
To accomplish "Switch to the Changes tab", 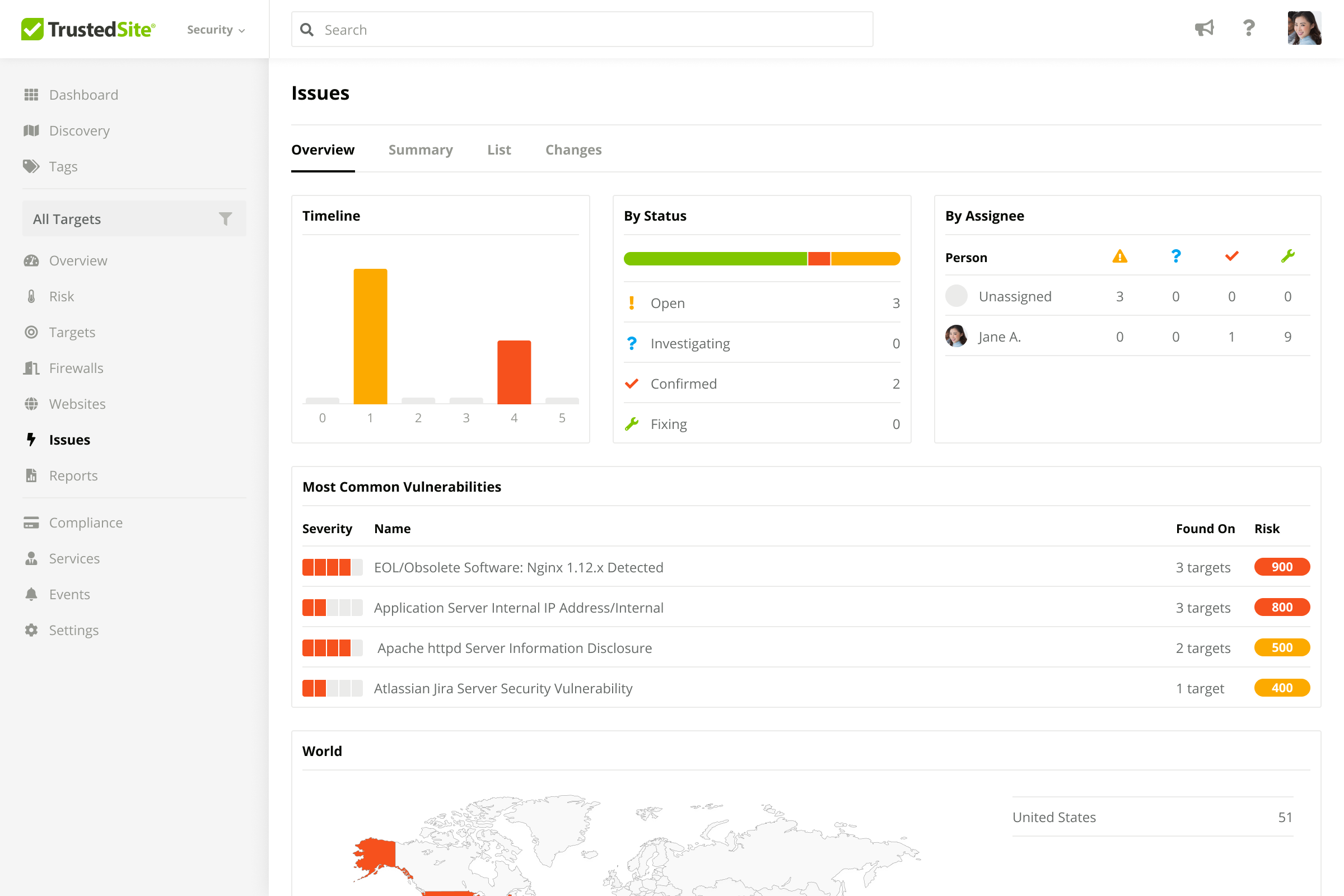I will pos(573,150).
